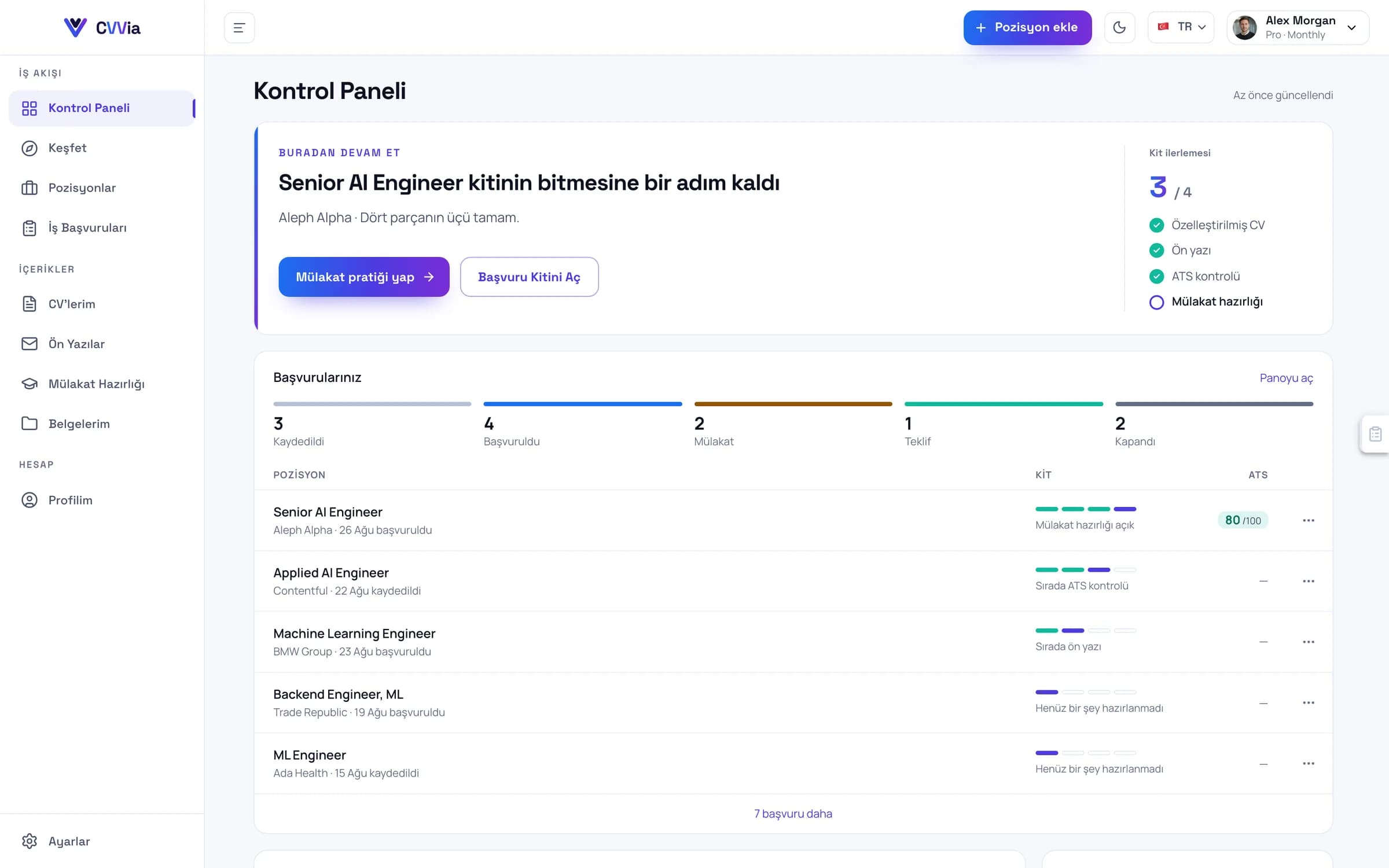This screenshot has height=868, width=1389.
Task: Open Applied AI Engineer application row title
Action: pos(331,573)
